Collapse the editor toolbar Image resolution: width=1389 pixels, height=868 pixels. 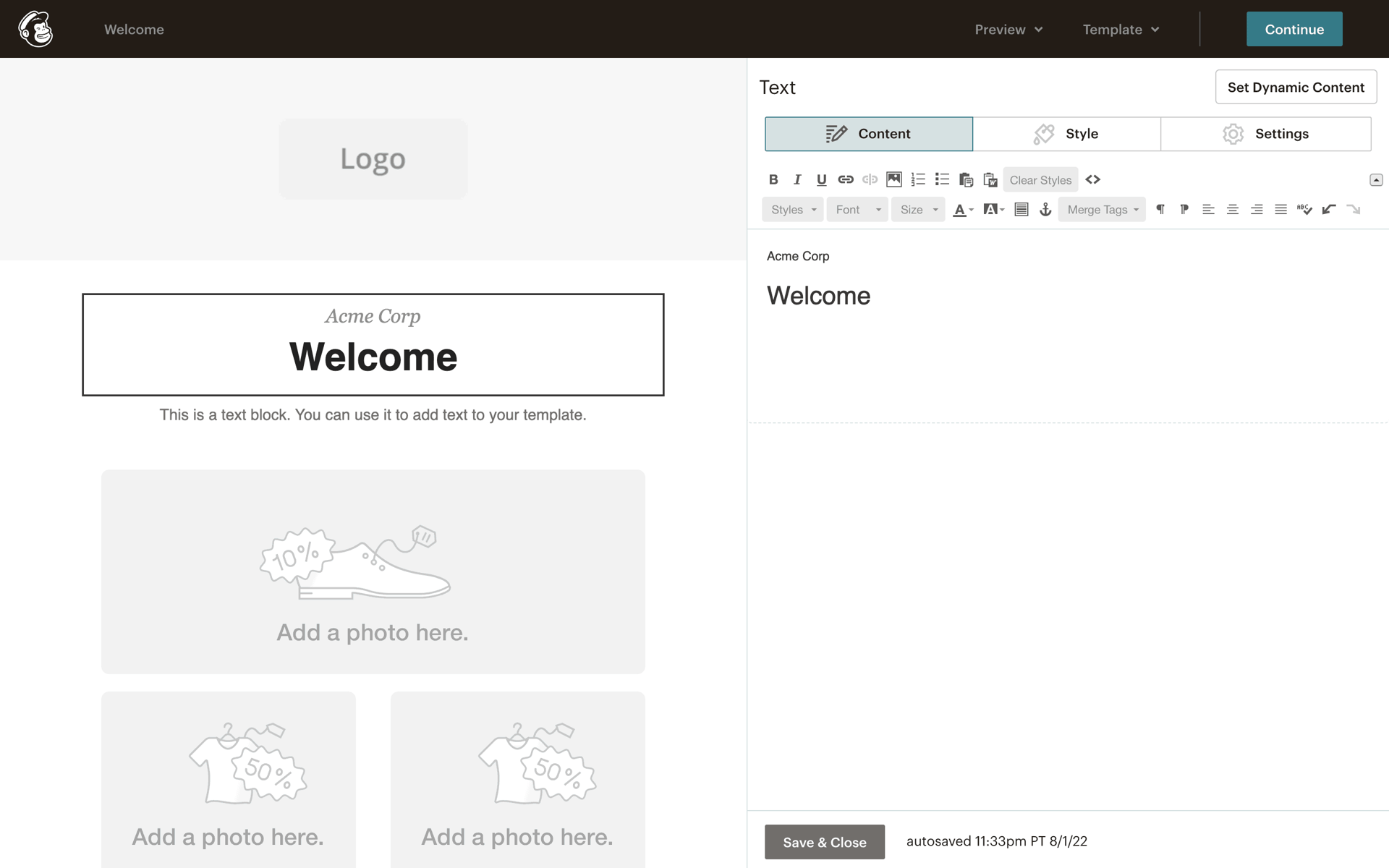click(1376, 179)
